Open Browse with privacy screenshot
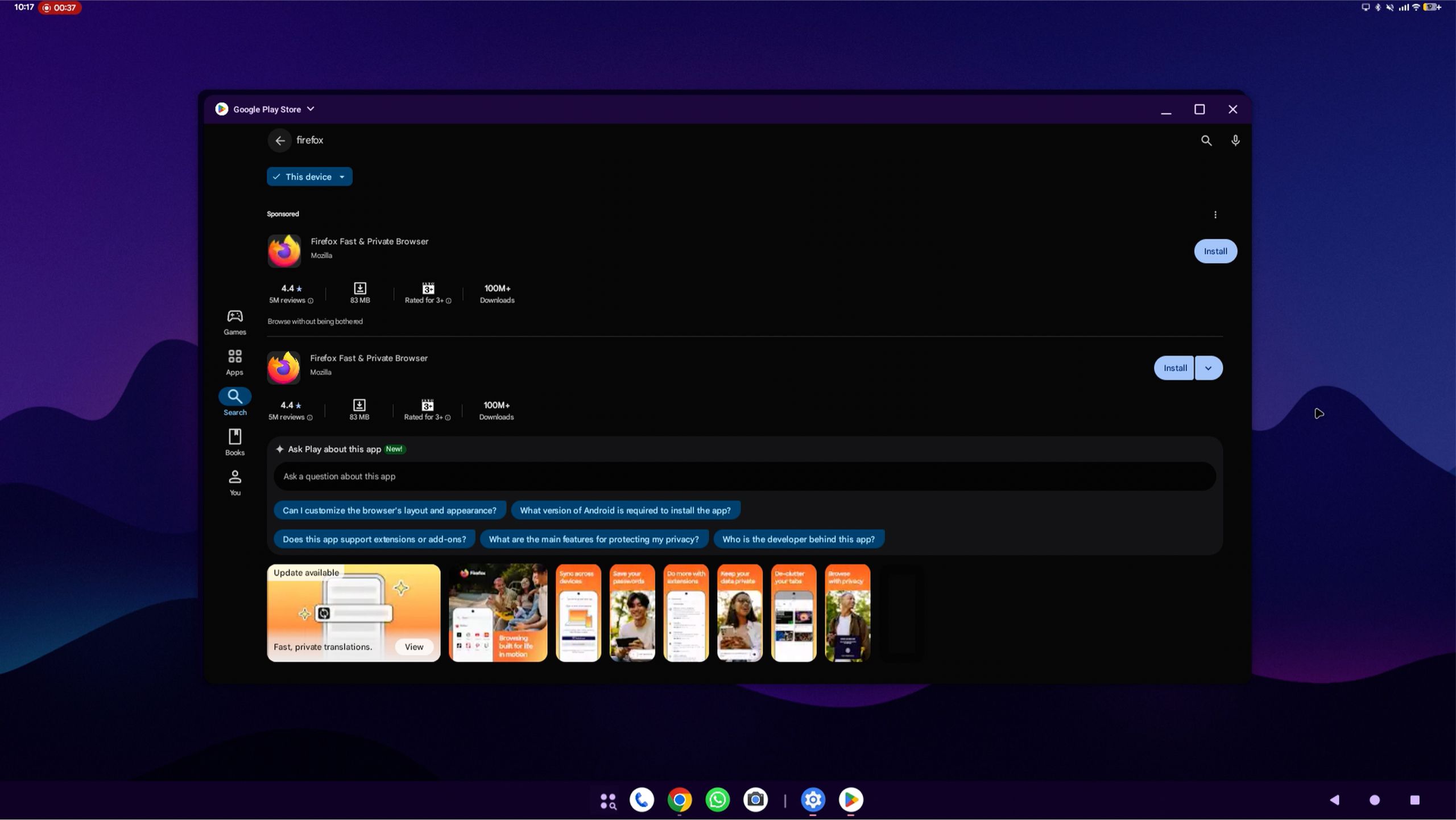This screenshot has width=1456, height=820. pos(847,613)
